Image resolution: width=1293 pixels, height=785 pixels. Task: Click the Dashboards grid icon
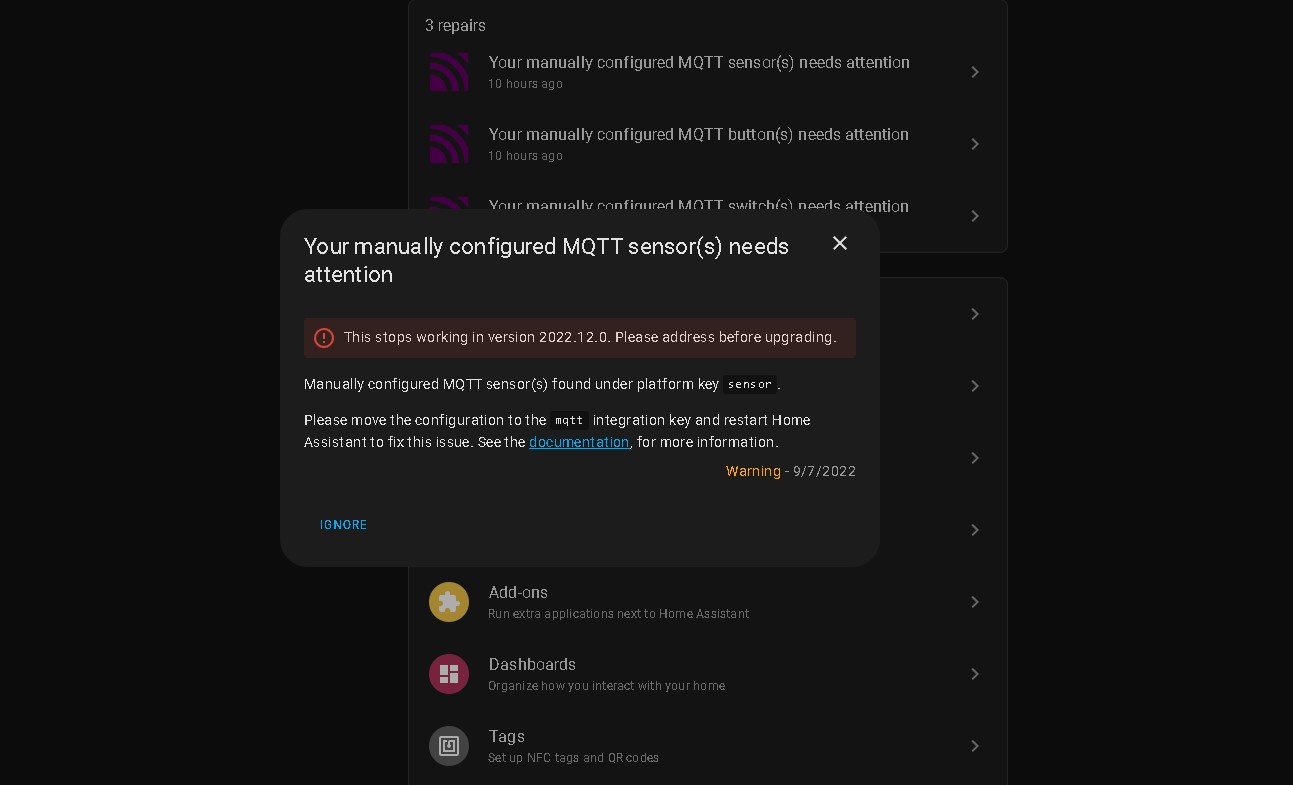(449, 674)
